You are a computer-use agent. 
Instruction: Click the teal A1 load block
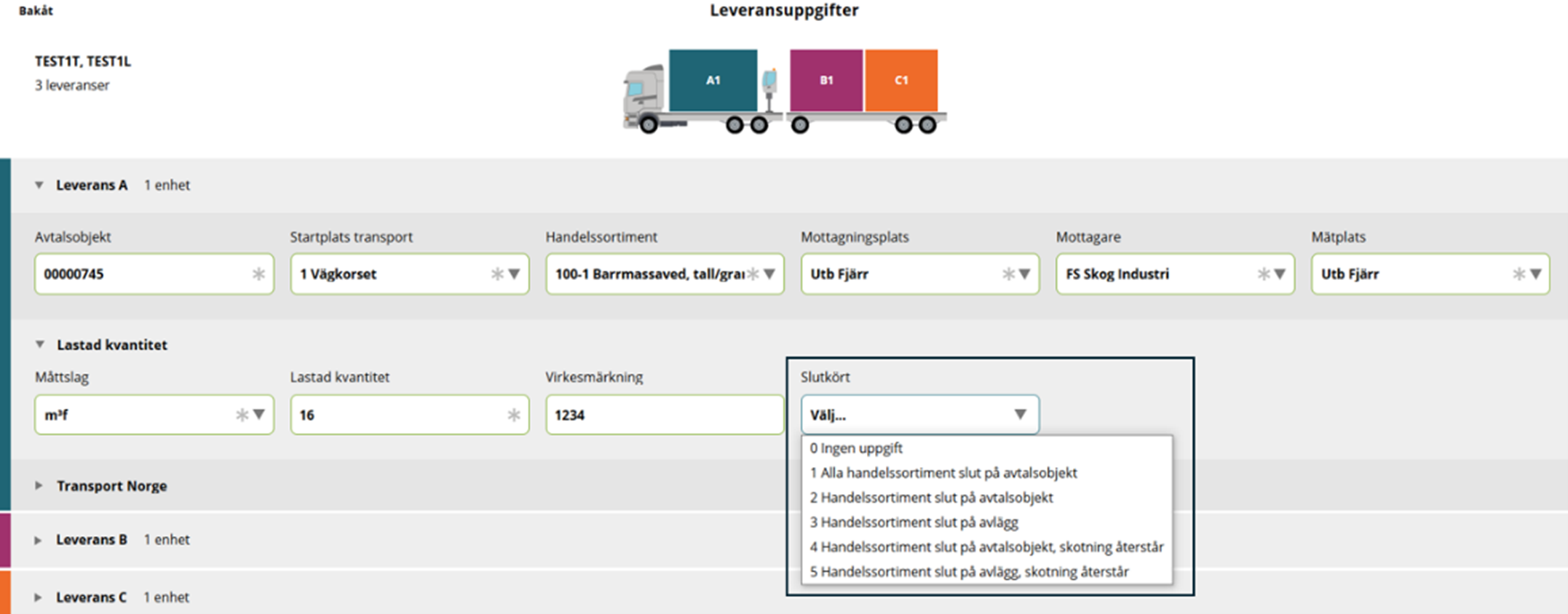pos(713,80)
